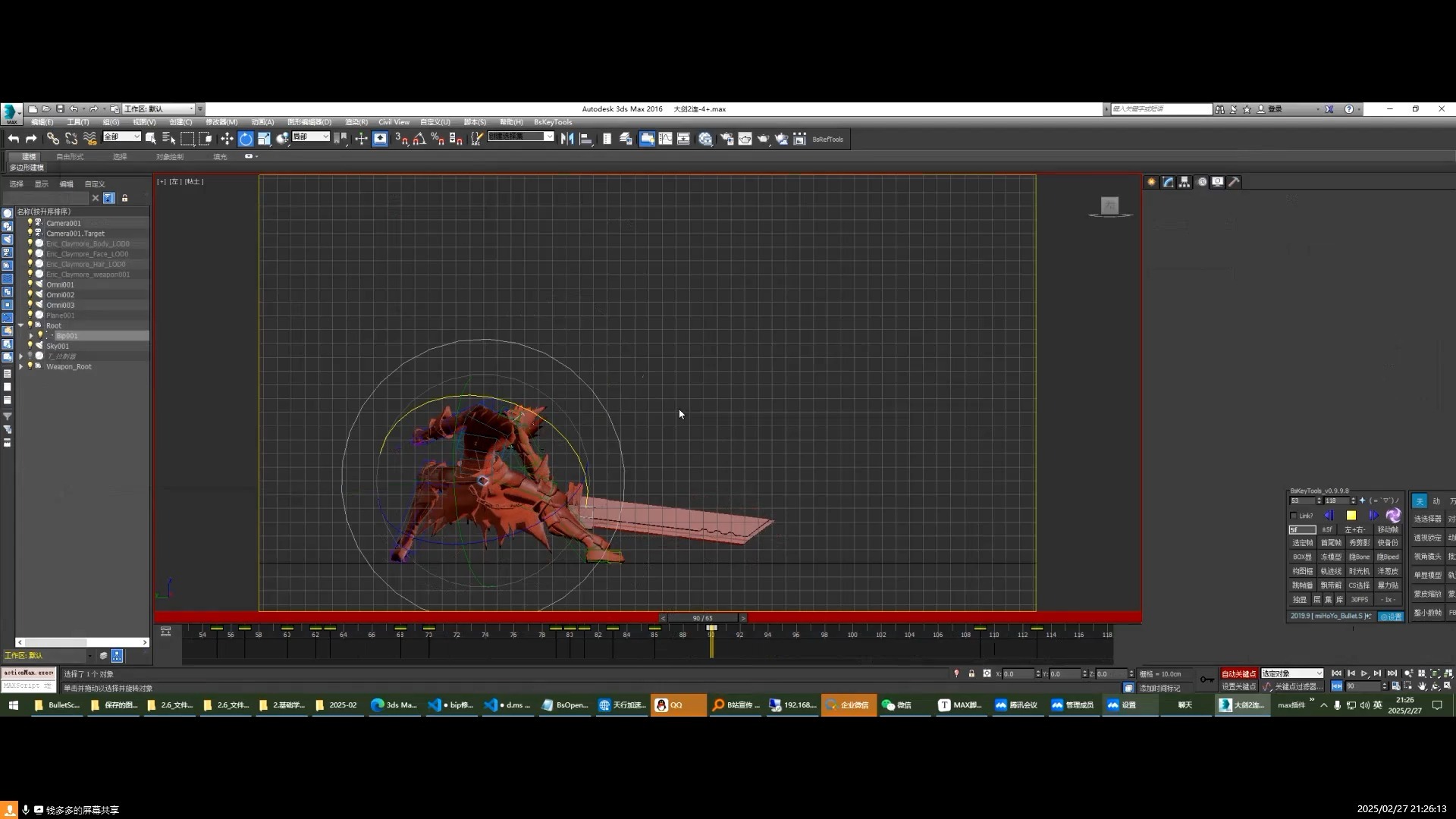Click the Select and Move tool
Screen dimensions: 1456x819
227,139
